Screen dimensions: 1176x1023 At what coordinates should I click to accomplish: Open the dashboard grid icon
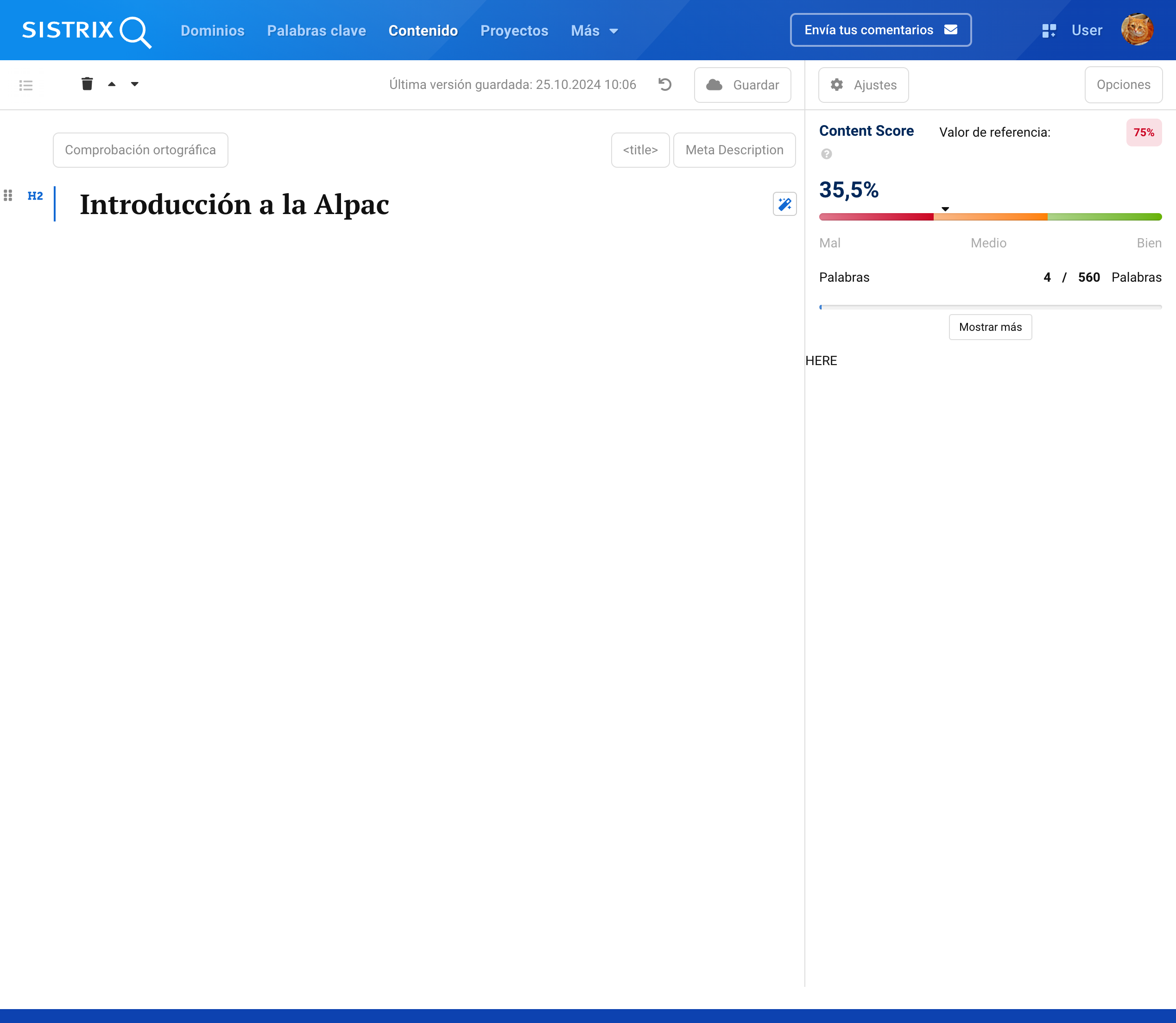[1049, 31]
